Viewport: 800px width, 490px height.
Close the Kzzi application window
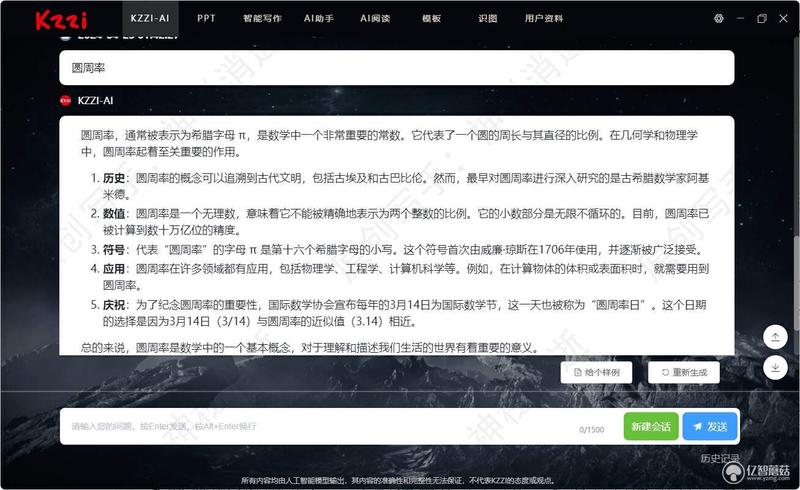784,18
